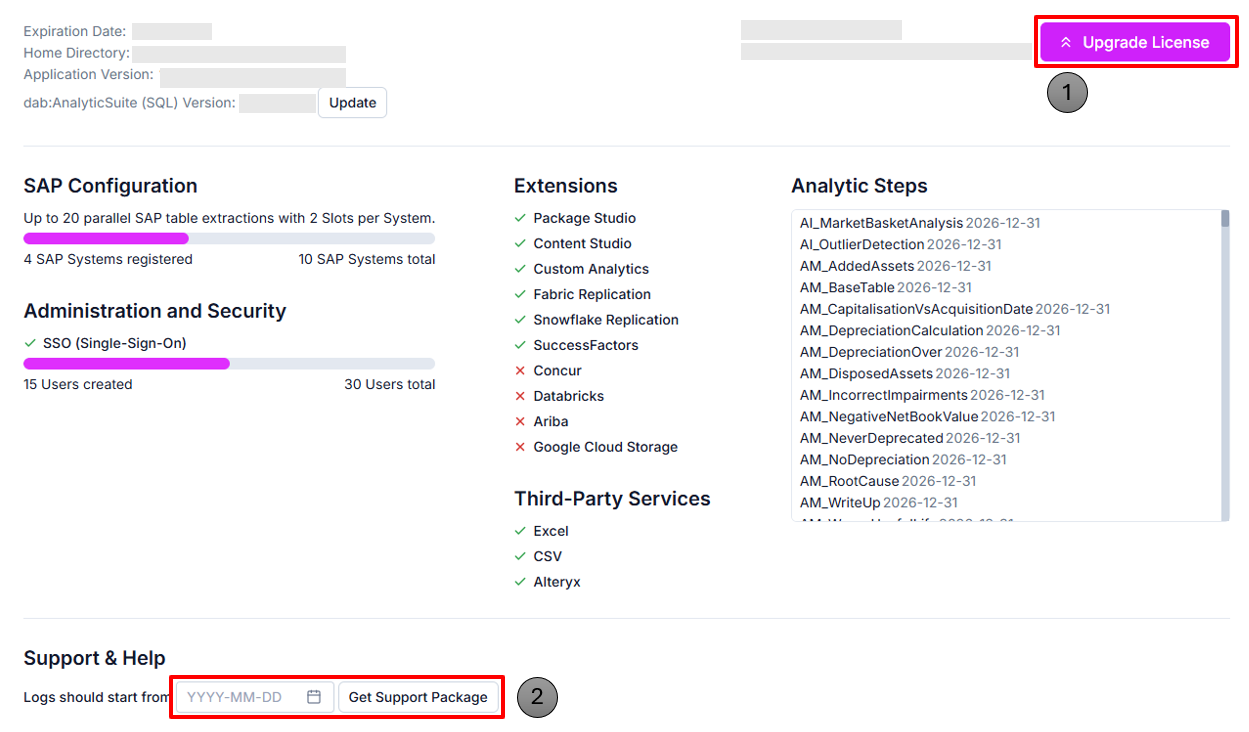The width and height of the screenshot is (1249, 732).
Task: Click the Analytic Steps list scrollbar
Action: point(1225,365)
